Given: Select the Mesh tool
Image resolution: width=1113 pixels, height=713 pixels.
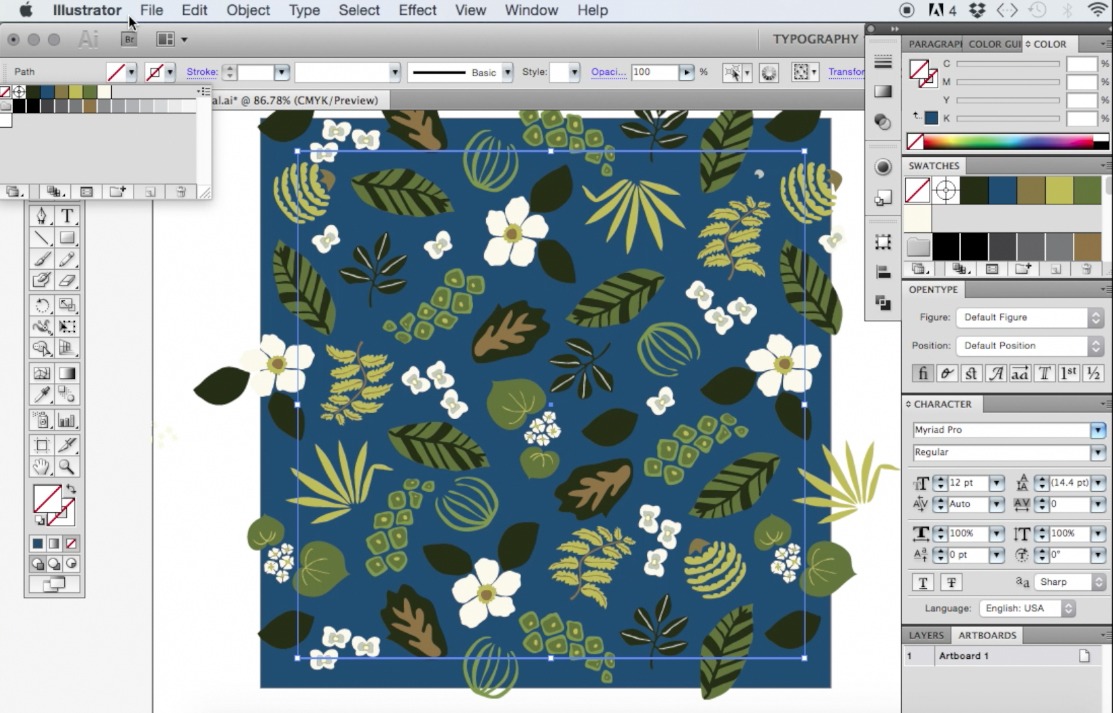Looking at the screenshot, I should coord(41,373).
